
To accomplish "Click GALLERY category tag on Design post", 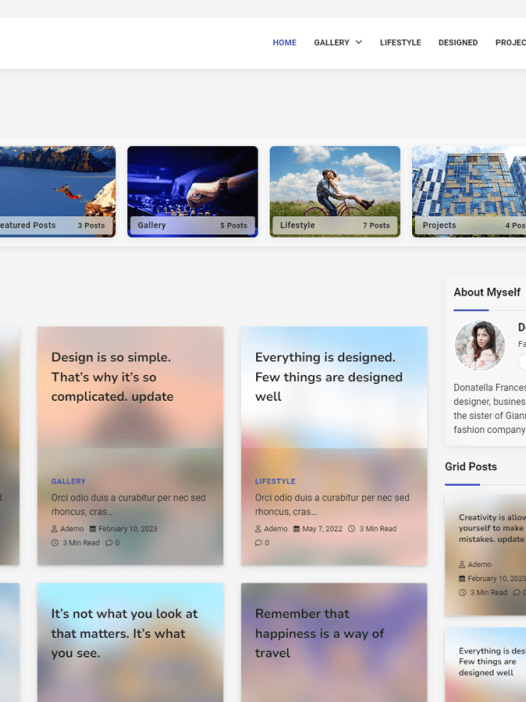I will pyautogui.click(x=68, y=481).
